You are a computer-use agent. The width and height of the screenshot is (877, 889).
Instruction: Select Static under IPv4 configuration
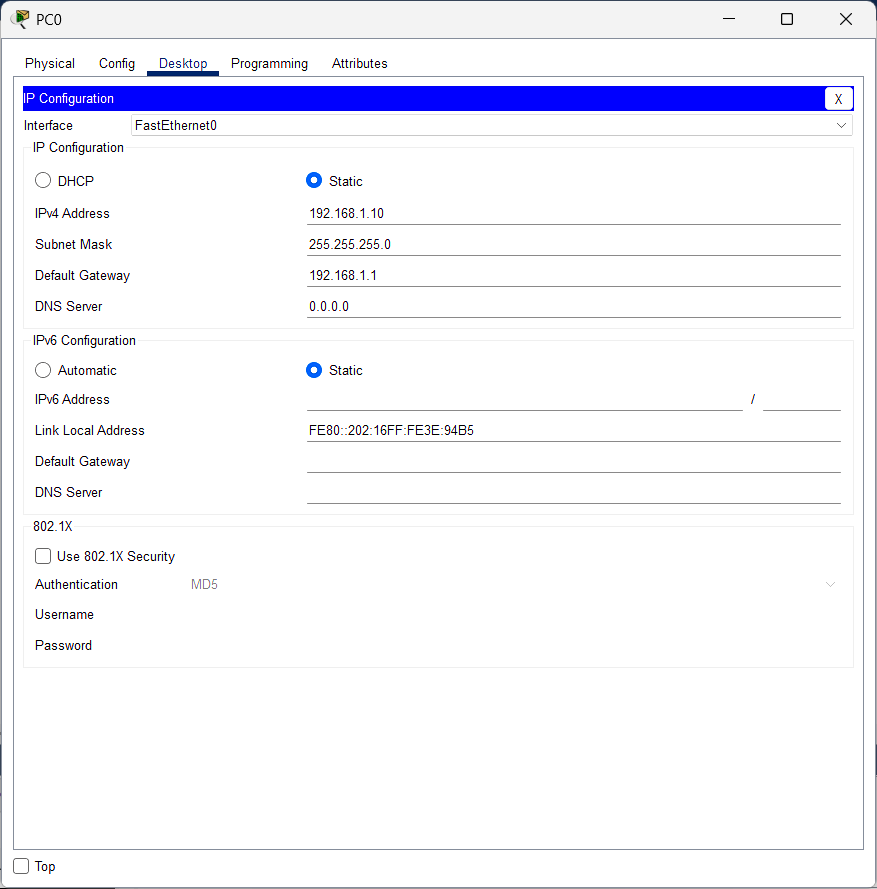click(x=314, y=181)
